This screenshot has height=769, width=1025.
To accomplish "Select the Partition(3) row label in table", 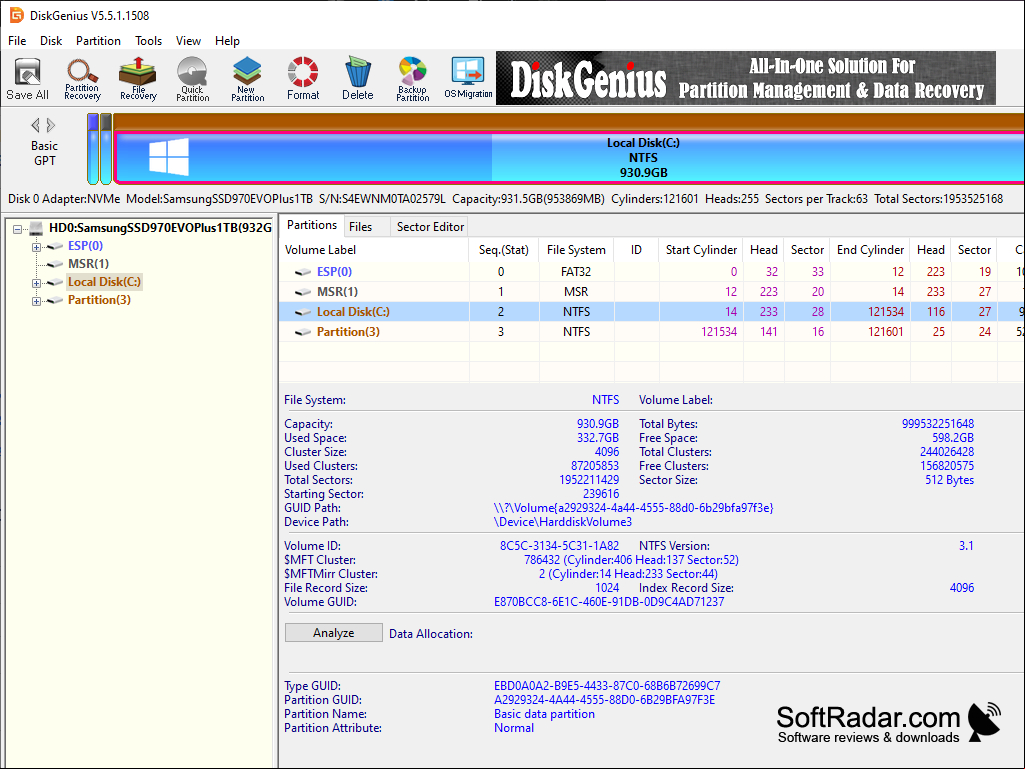I will click(x=348, y=332).
